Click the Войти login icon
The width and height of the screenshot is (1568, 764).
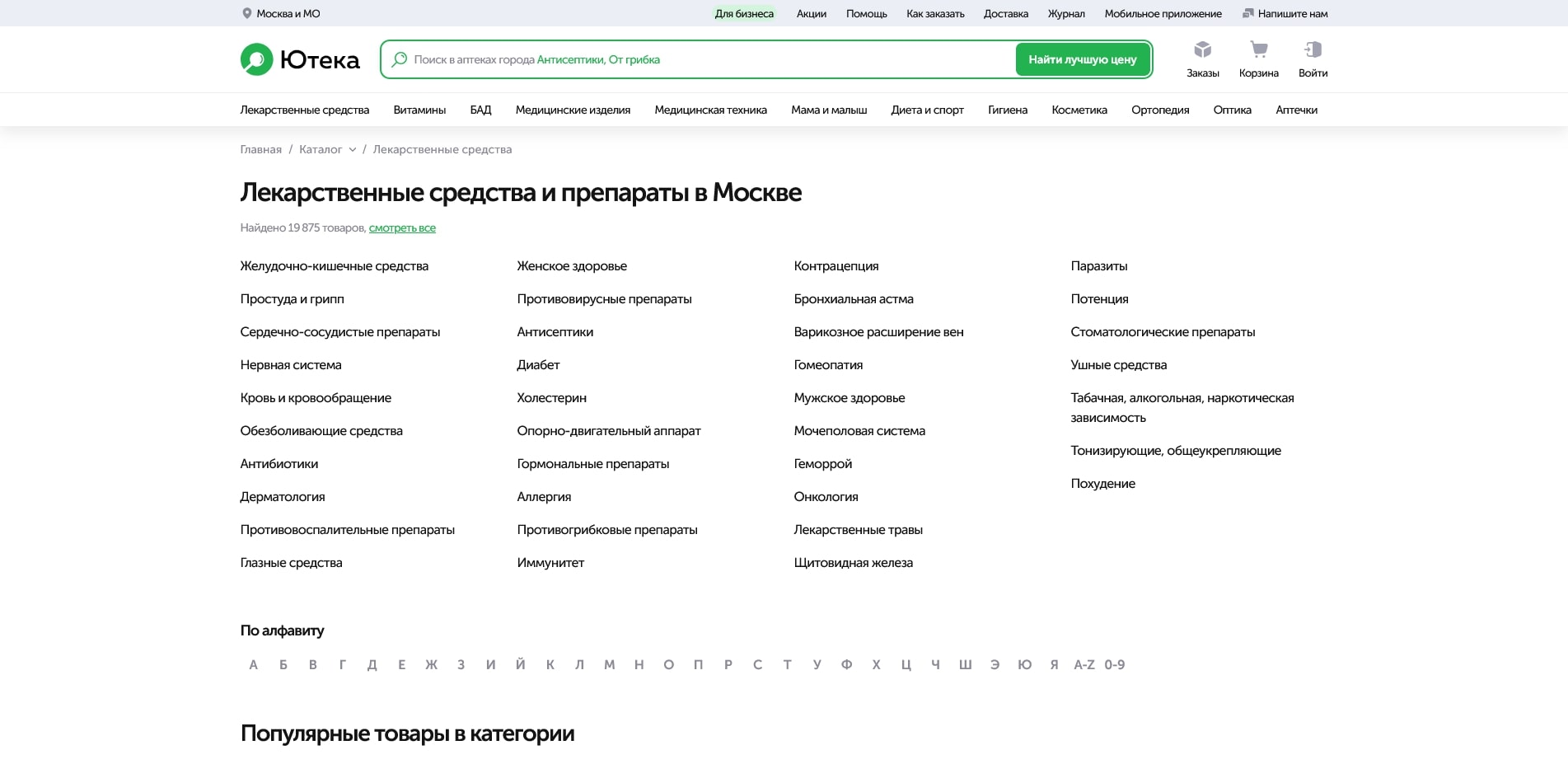[1314, 50]
